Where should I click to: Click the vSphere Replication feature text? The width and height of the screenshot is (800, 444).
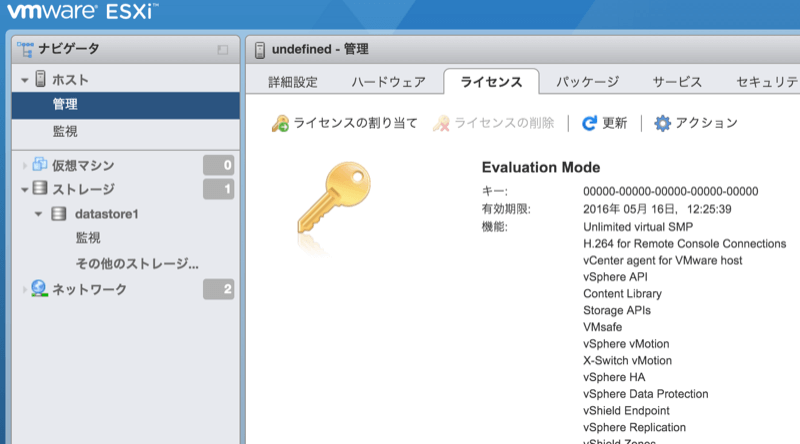click(x=634, y=427)
